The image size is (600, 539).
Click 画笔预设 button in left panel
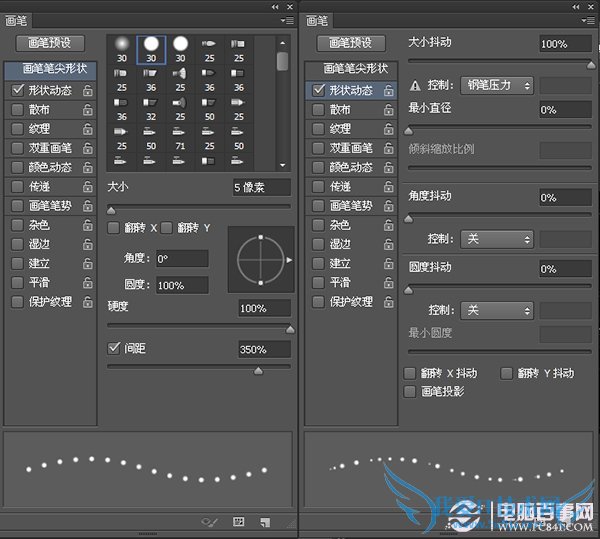[50, 43]
